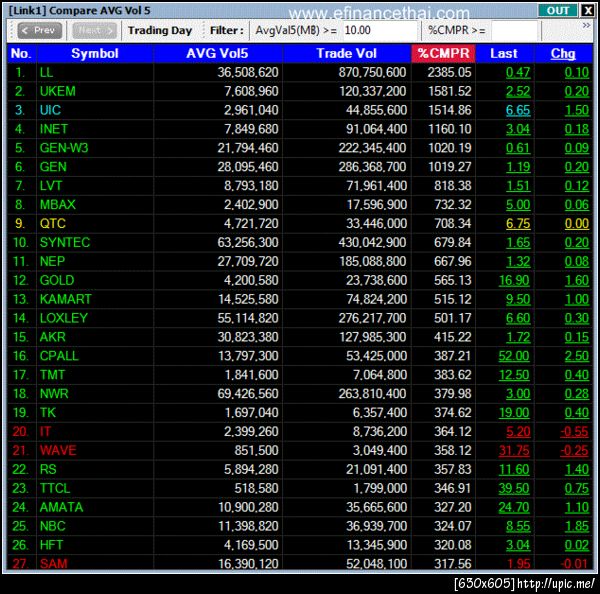Select symbol AMATA
Screen dimensions: 600x594
pyautogui.click(x=61, y=507)
